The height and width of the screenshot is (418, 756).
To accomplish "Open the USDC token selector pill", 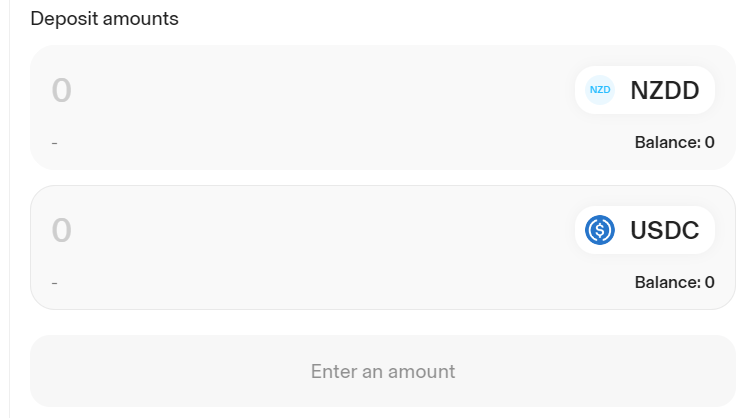I will click(x=645, y=230).
